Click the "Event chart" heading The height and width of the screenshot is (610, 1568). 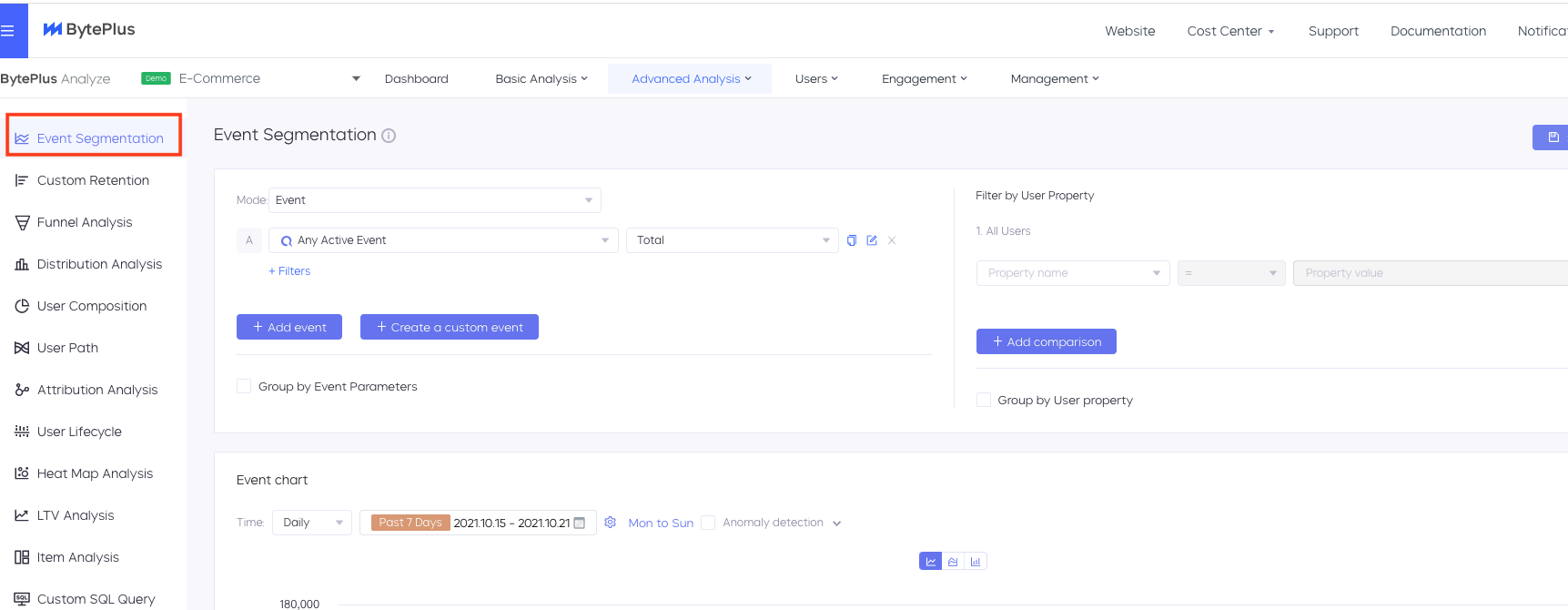click(x=272, y=480)
